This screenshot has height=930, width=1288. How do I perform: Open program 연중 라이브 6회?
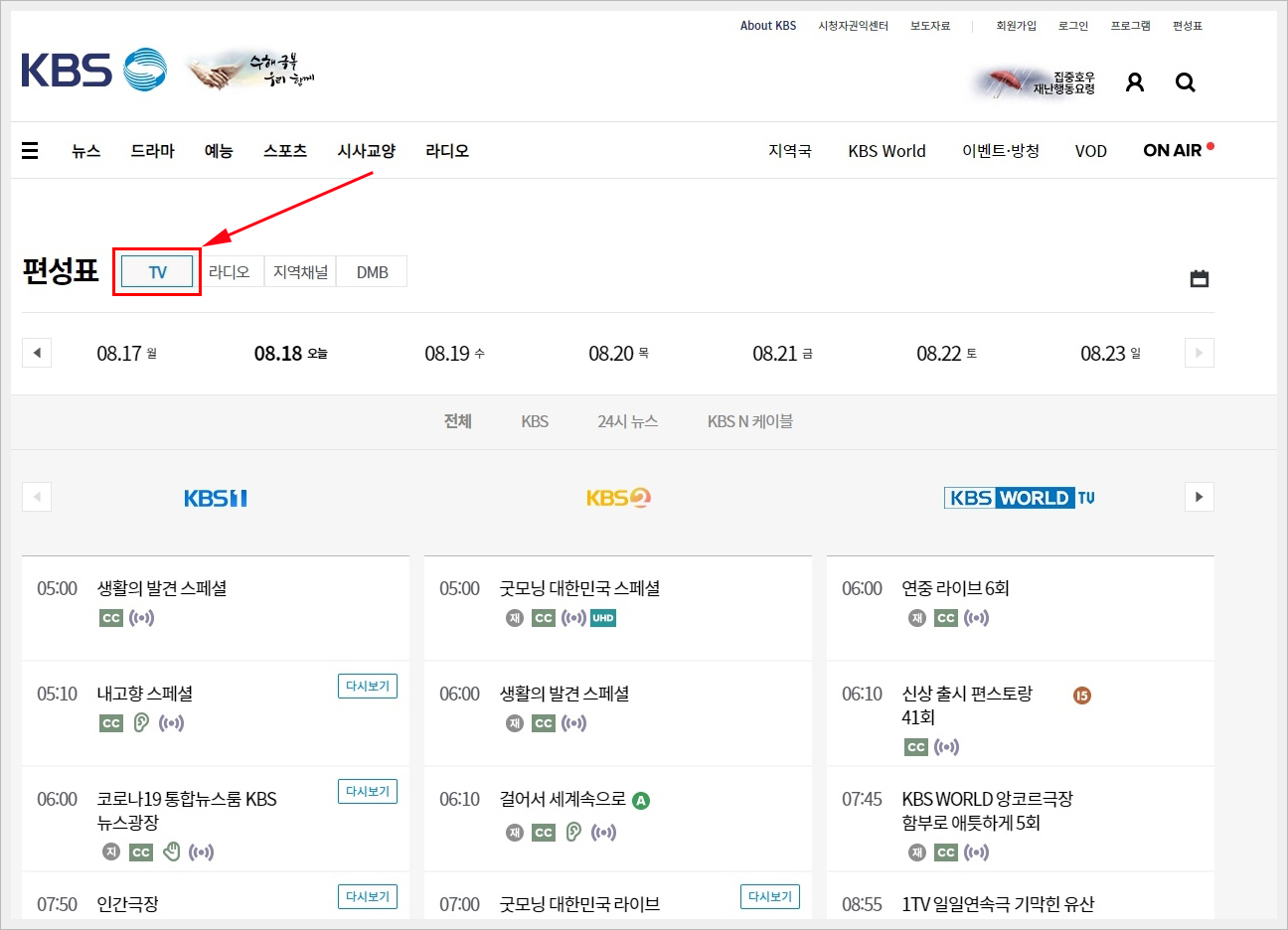(955, 588)
